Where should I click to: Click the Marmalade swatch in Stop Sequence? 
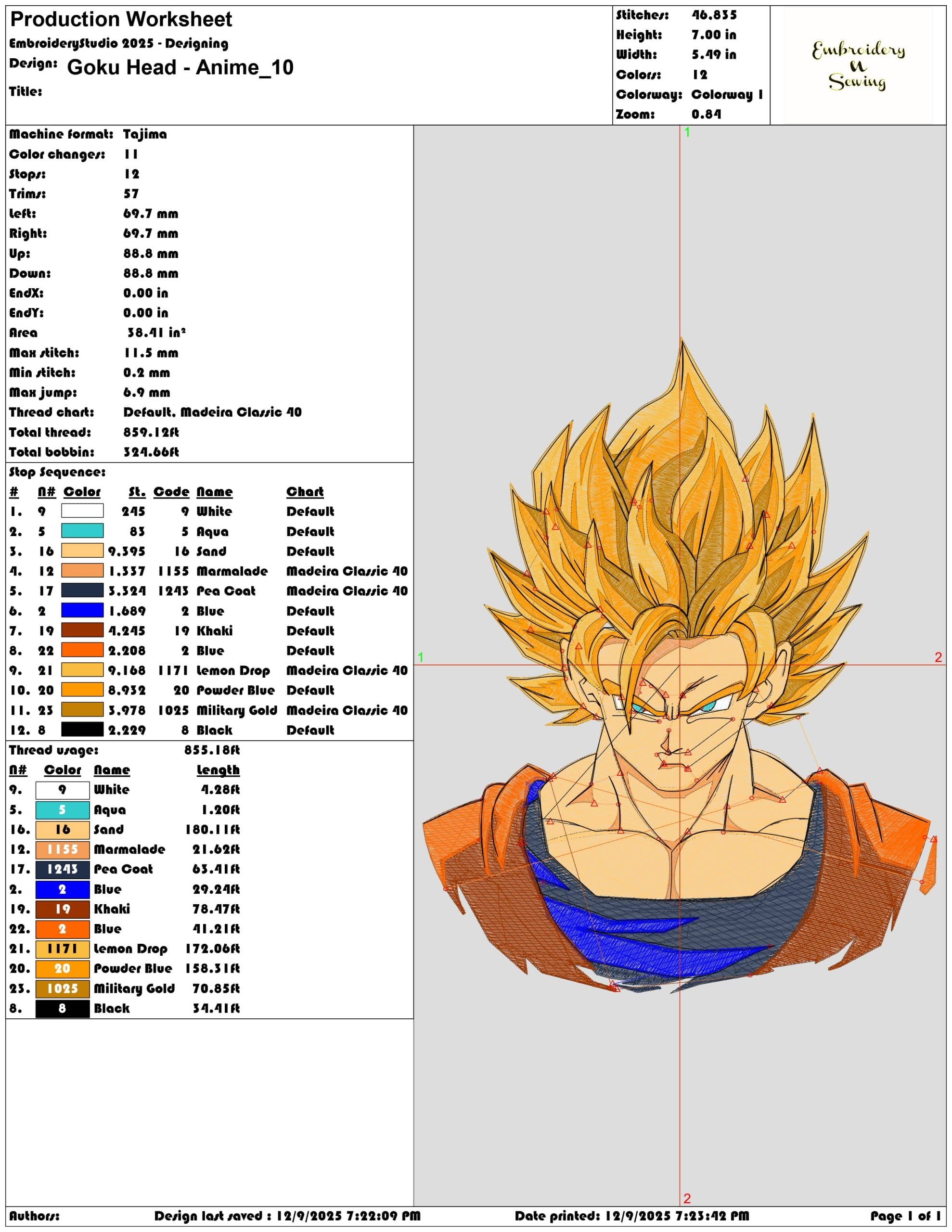(x=82, y=570)
